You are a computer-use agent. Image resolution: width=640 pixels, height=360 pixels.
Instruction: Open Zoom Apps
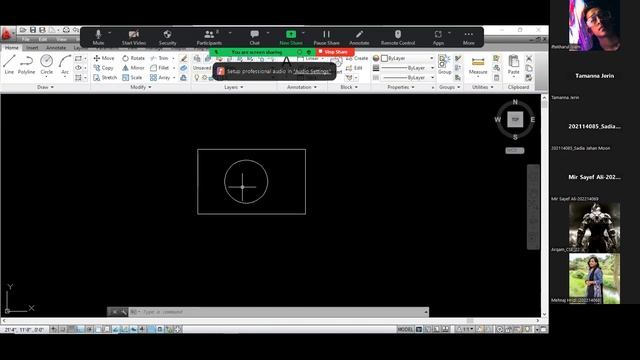click(x=438, y=37)
